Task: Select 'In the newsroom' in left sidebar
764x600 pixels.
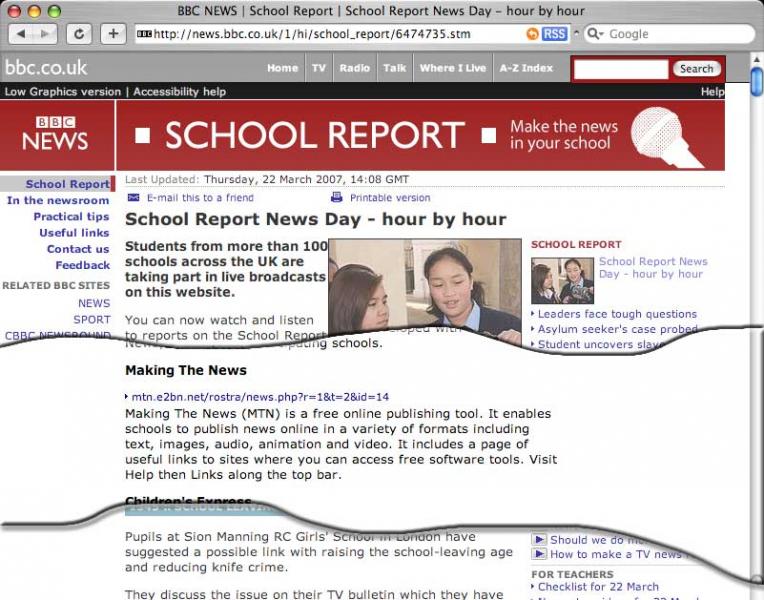Action: pos(58,200)
